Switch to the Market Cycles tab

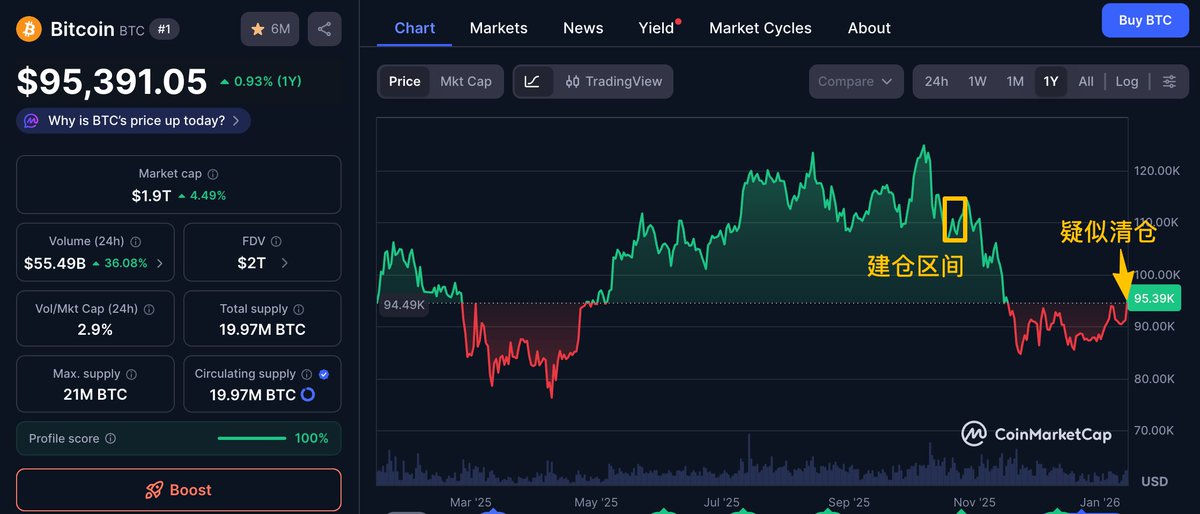760,28
